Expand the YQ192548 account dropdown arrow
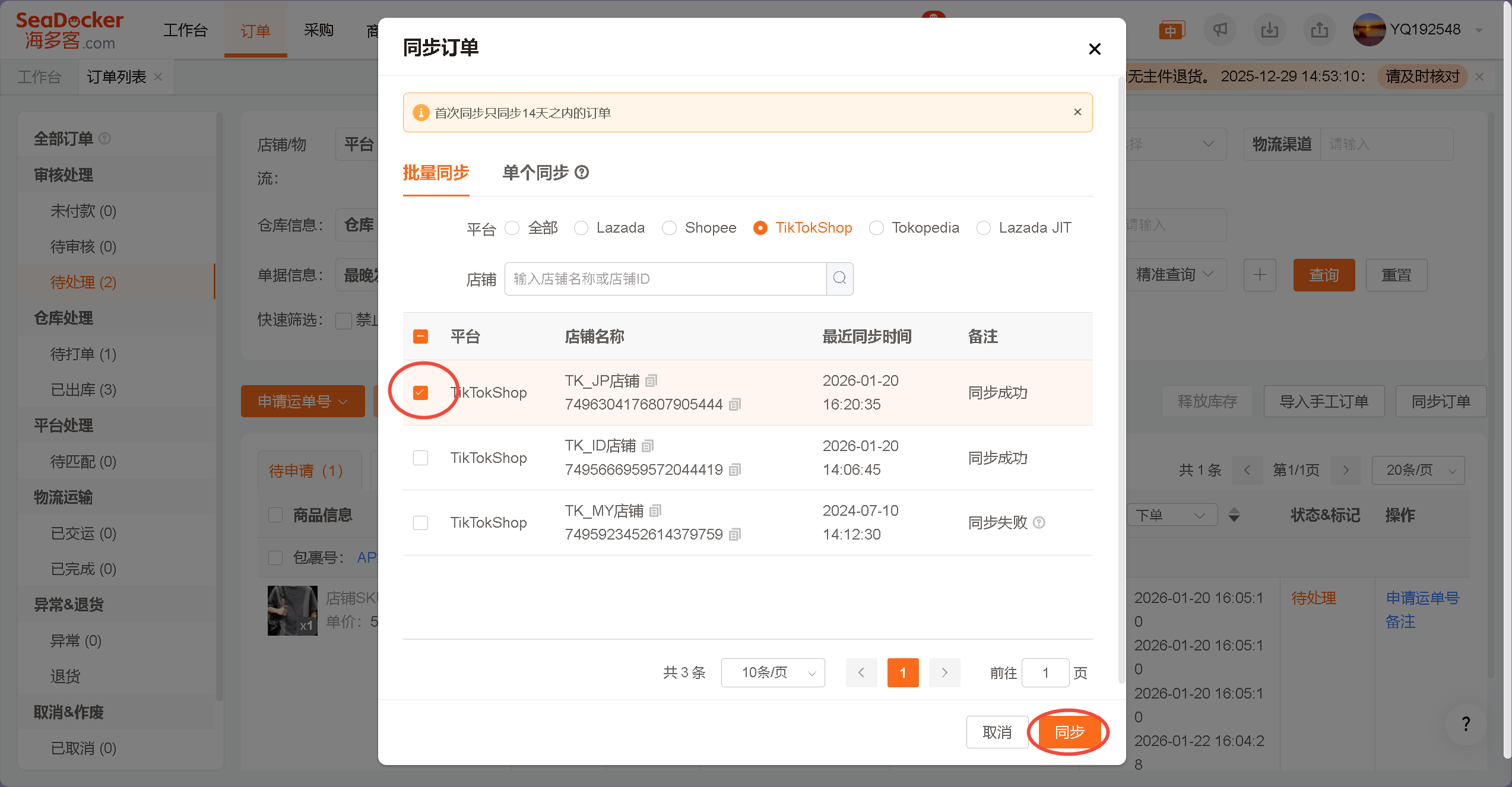This screenshot has height=787, width=1512. pyautogui.click(x=1479, y=30)
